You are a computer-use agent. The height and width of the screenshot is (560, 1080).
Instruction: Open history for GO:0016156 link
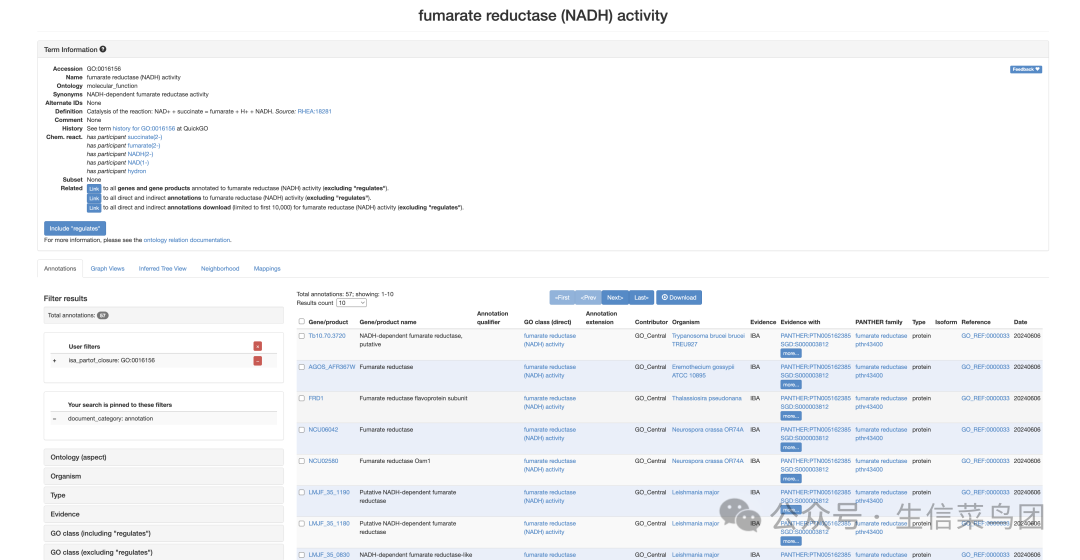(144, 129)
